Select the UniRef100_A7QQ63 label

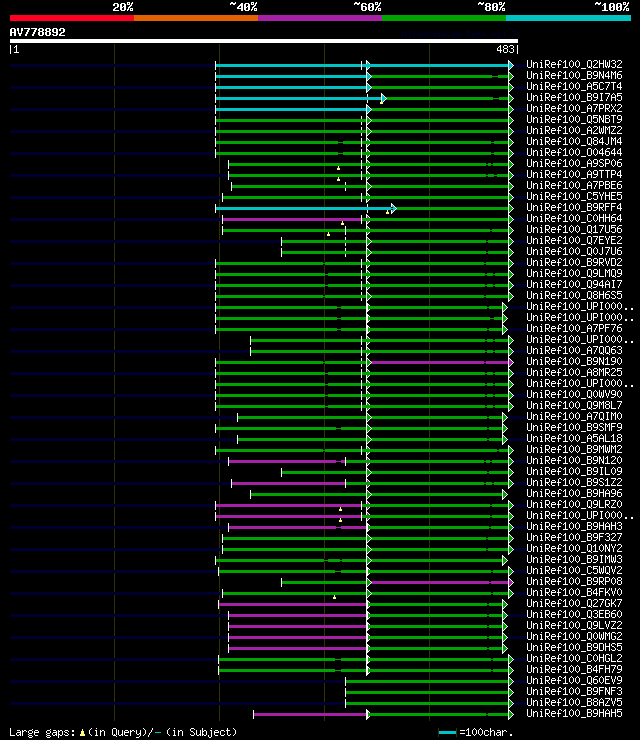(574, 351)
